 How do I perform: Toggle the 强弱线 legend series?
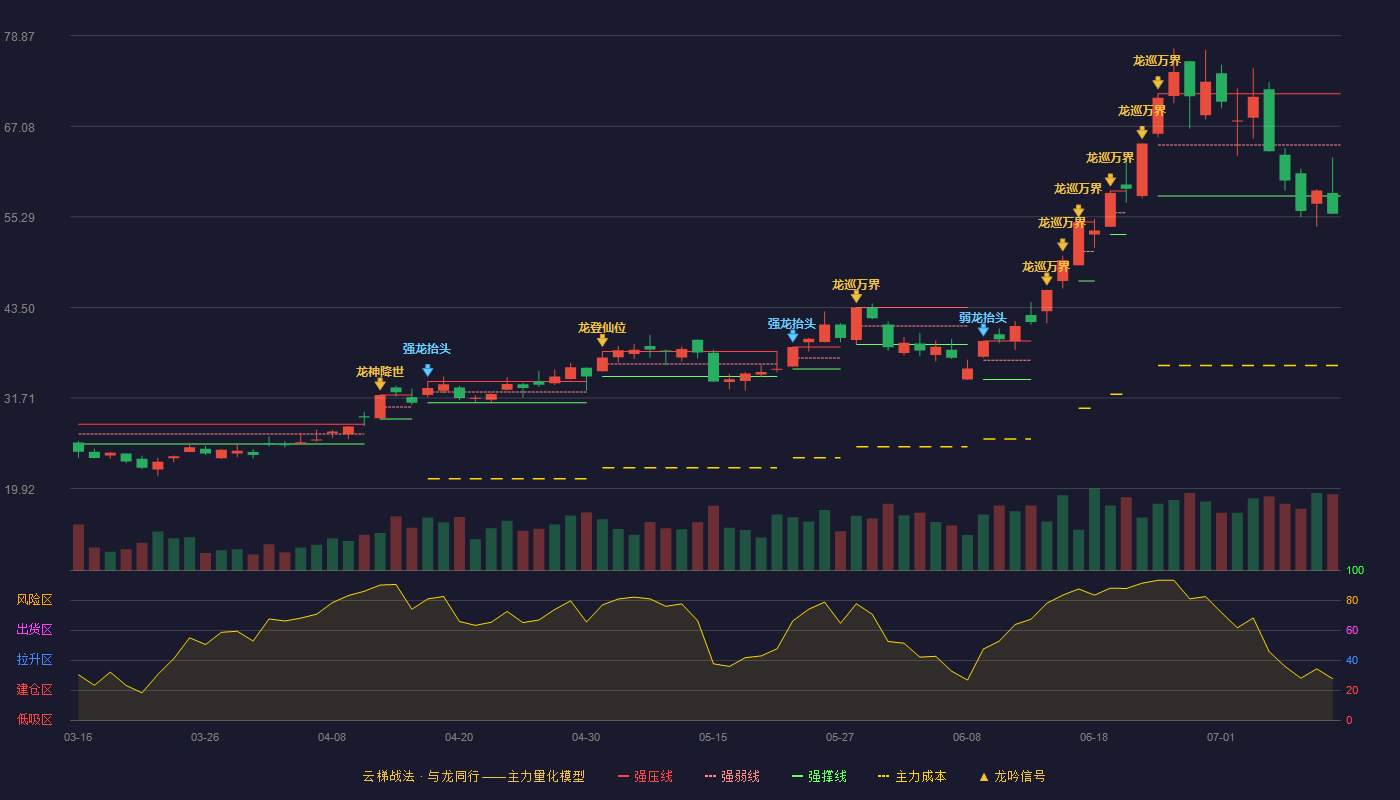(732, 776)
